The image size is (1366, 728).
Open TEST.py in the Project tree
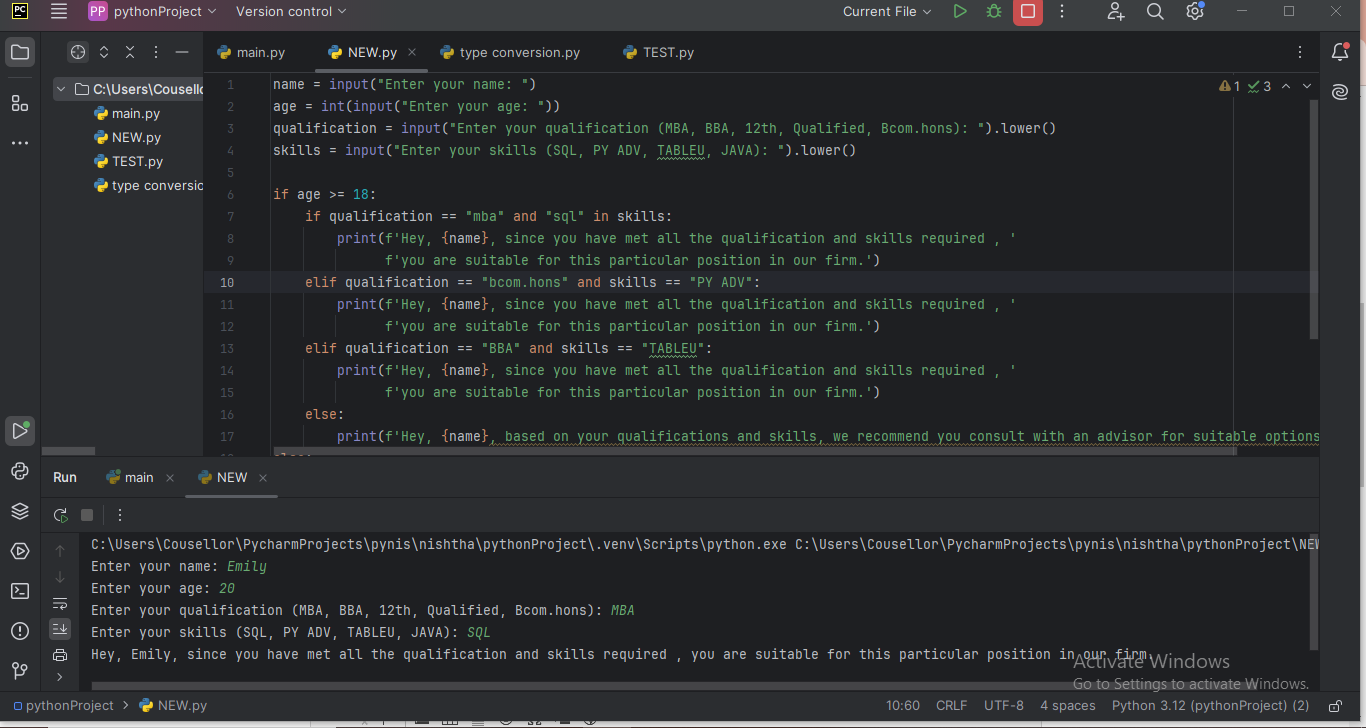coord(128,161)
